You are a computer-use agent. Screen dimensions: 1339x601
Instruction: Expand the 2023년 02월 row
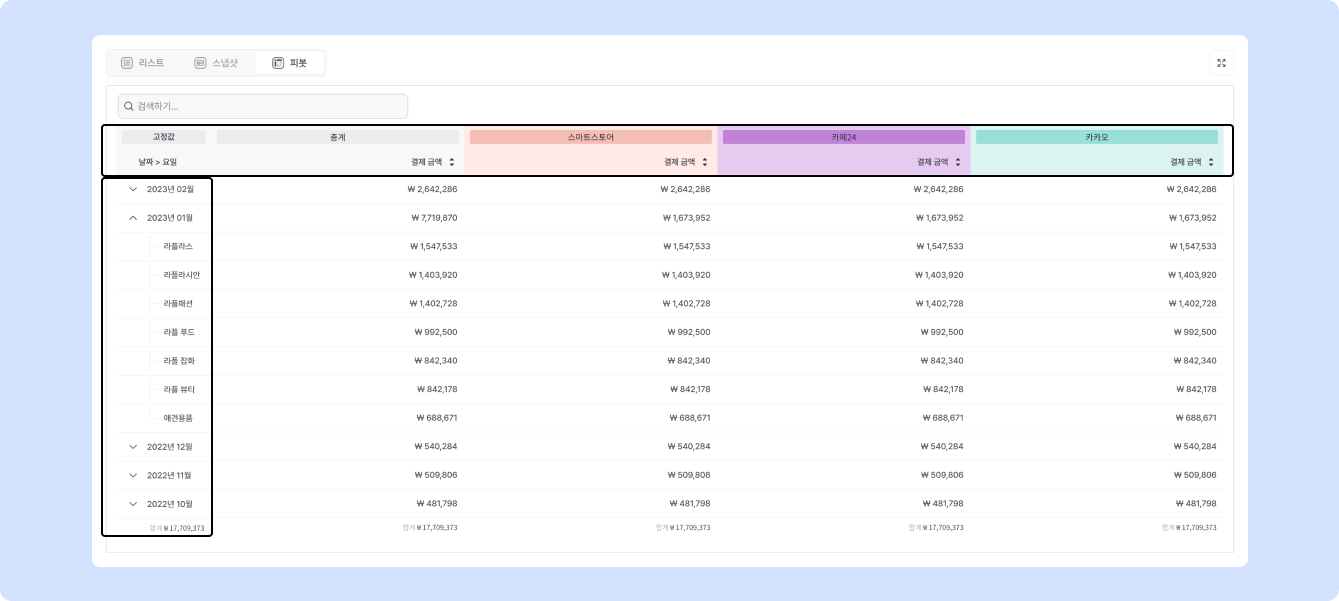click(x=133, y=189)
